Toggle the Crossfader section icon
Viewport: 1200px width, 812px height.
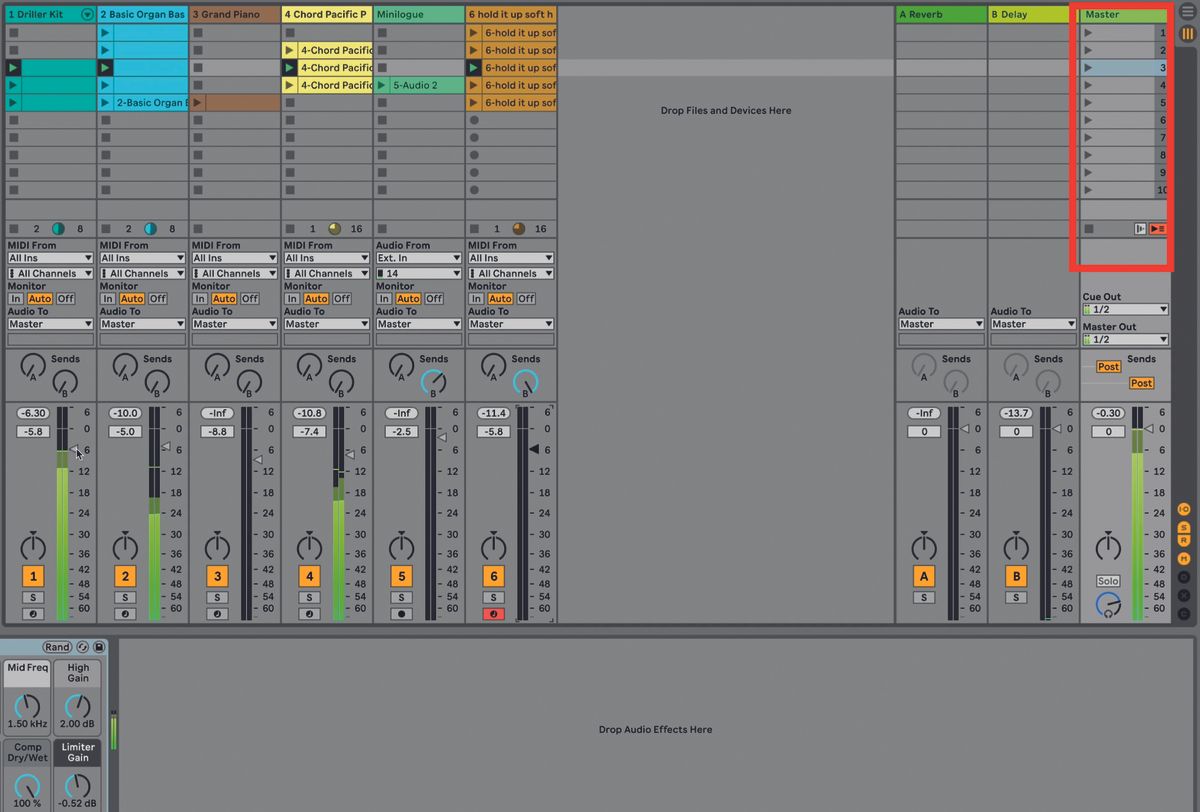[1184, 594]
